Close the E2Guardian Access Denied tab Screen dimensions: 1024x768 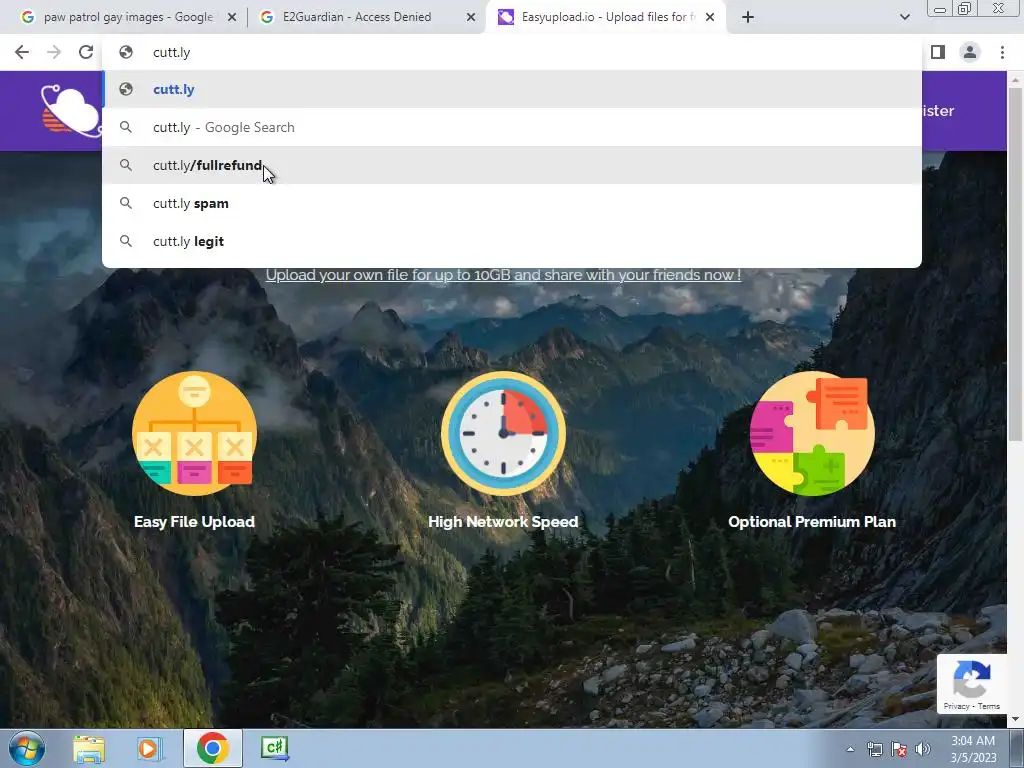pos(471,18)
